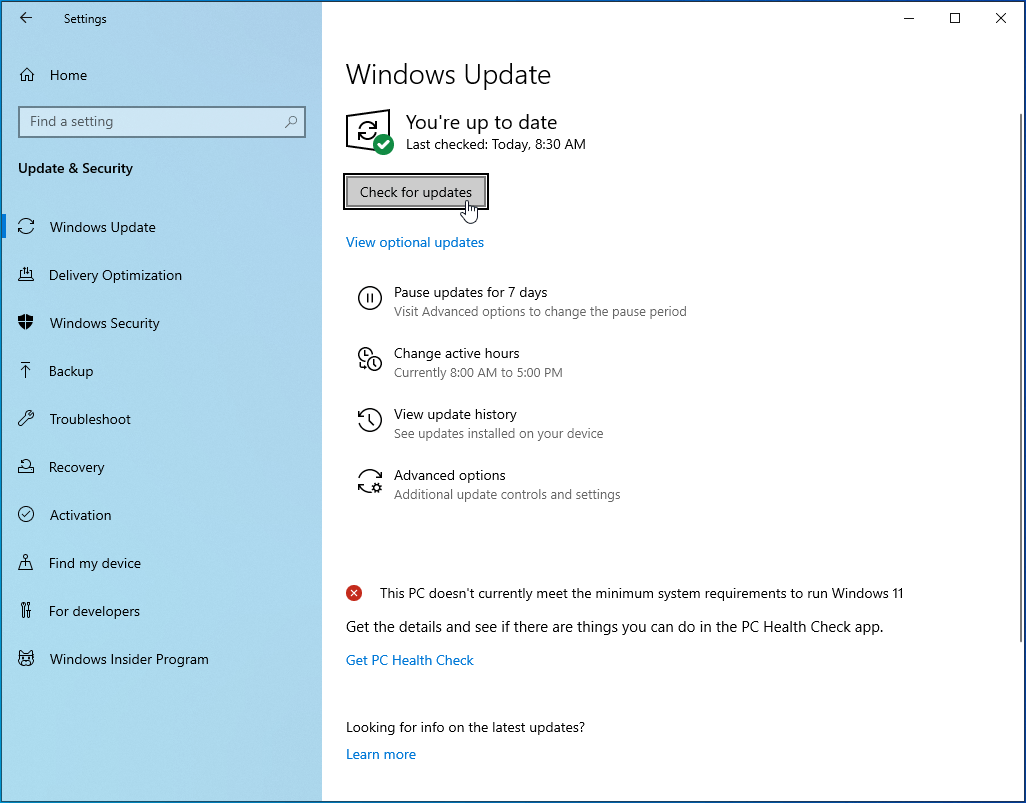Click the active hours clock icon

(370, 359)
